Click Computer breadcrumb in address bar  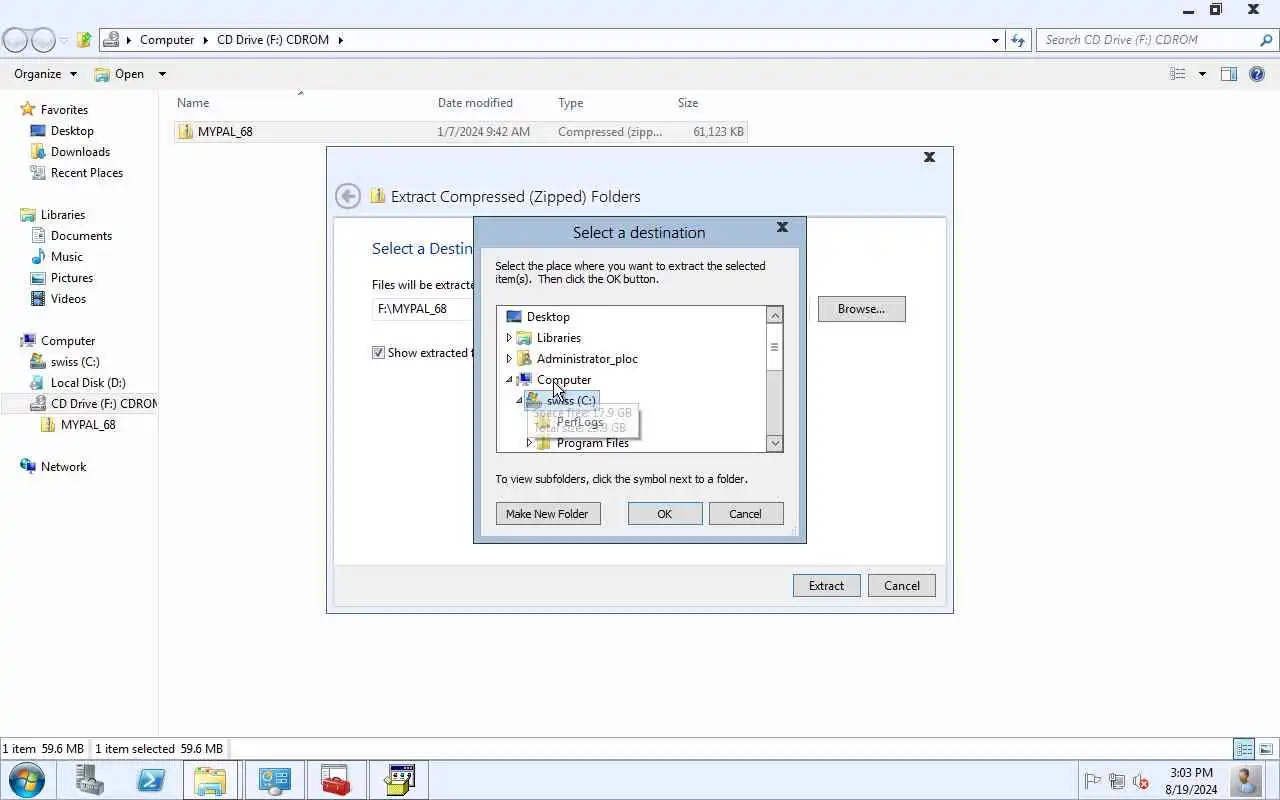pos(167,40)
